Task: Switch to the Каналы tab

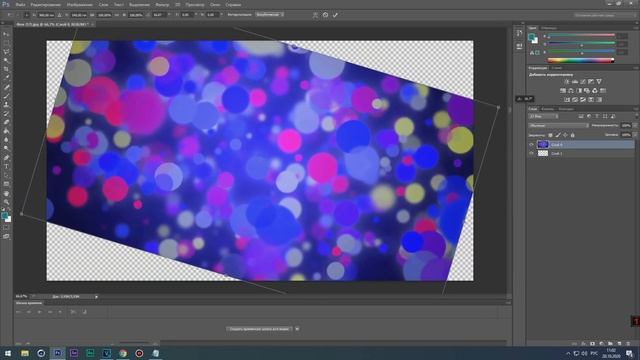Action: (x=547, y=109)
